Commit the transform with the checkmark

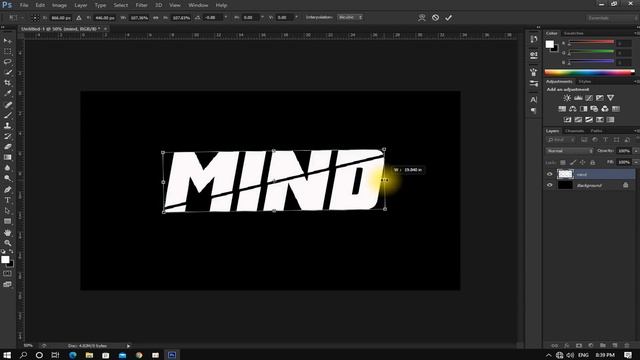click(x=449, y=18)
